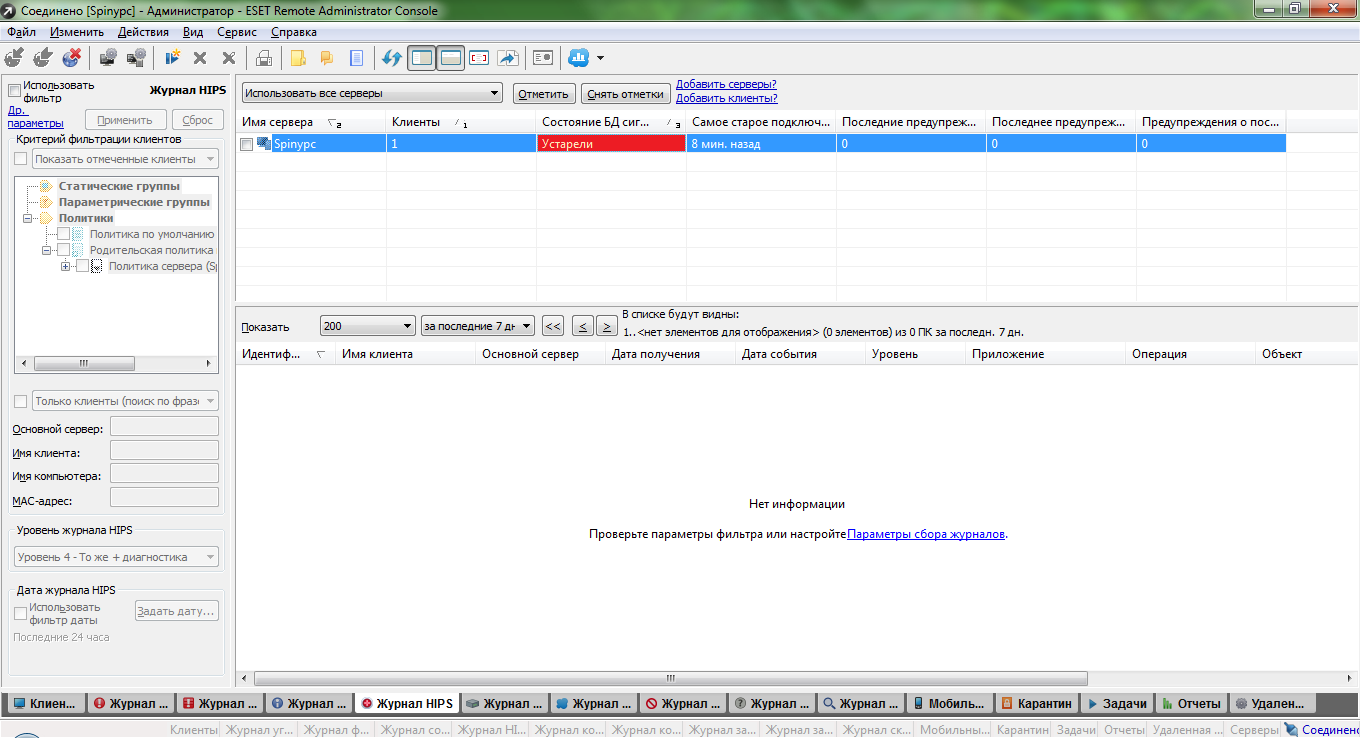Tick the Spinypc server row checkbox

click(x=246, y=144)
